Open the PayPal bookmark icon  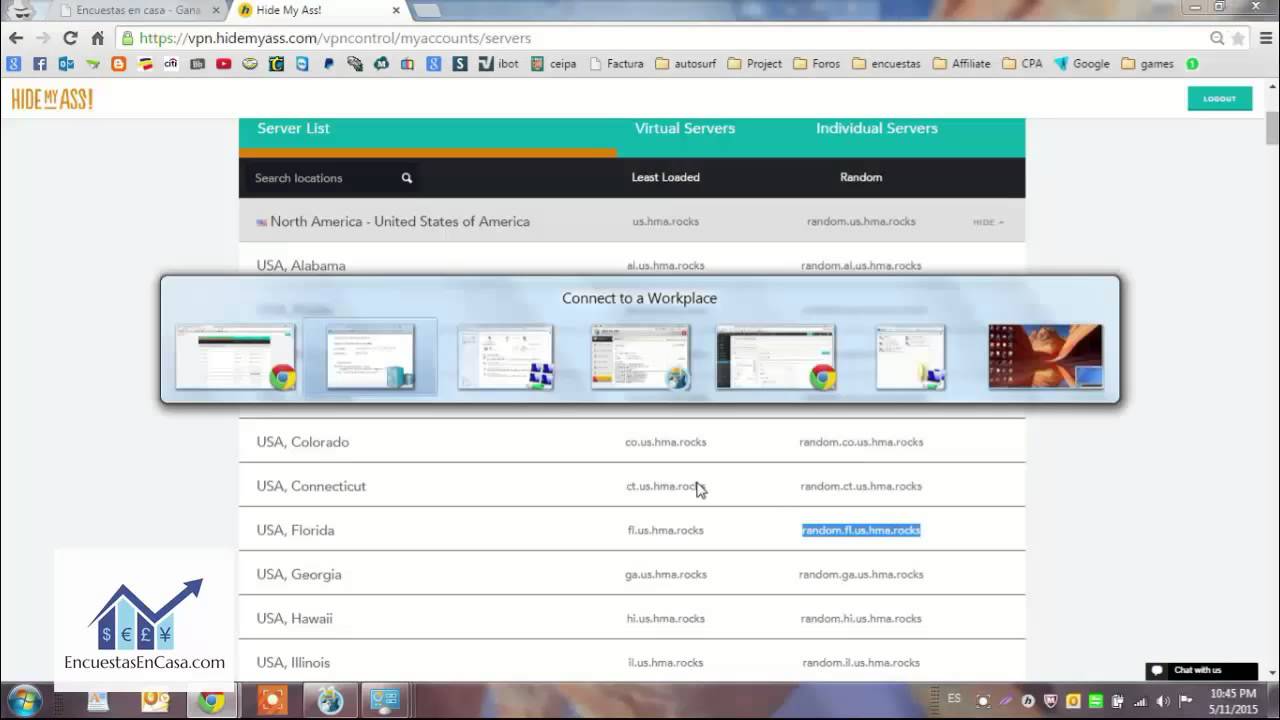point(328,63)
